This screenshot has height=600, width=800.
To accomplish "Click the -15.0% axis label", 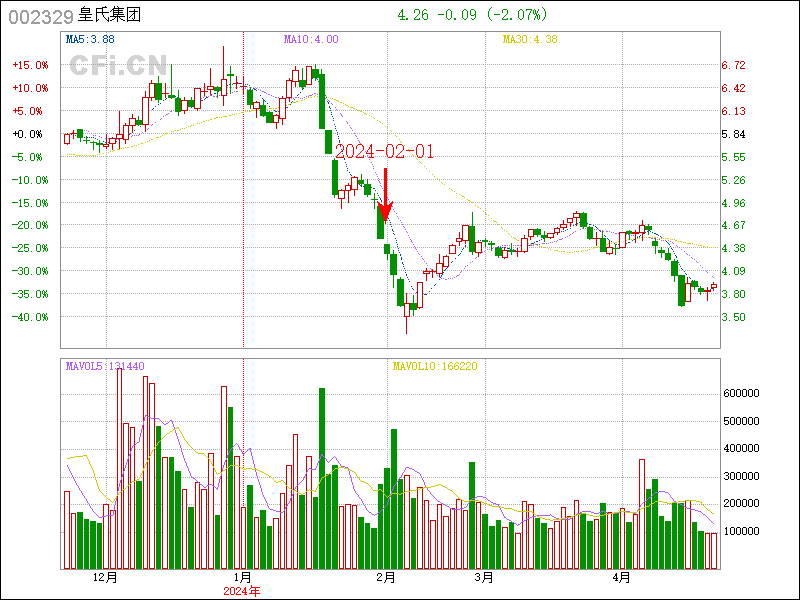I will click(30, 203).
